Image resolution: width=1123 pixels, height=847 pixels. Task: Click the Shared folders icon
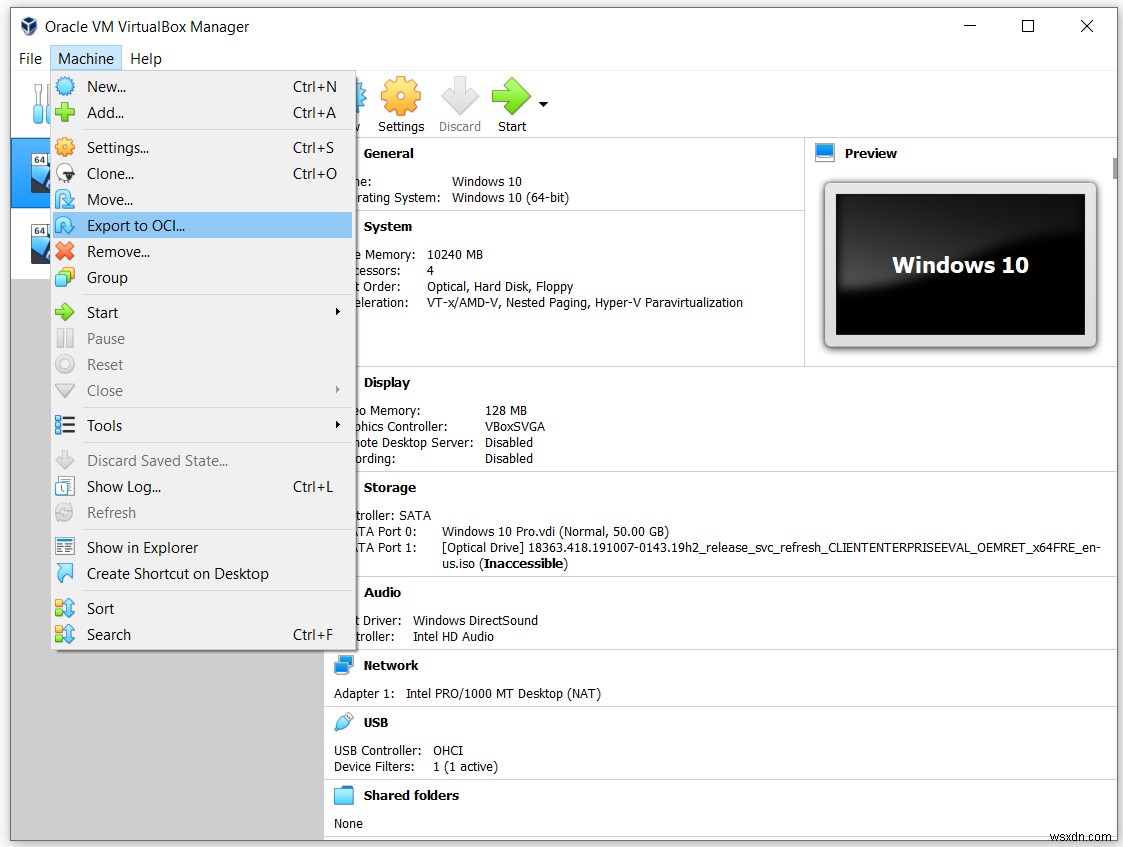pos(344,794)
